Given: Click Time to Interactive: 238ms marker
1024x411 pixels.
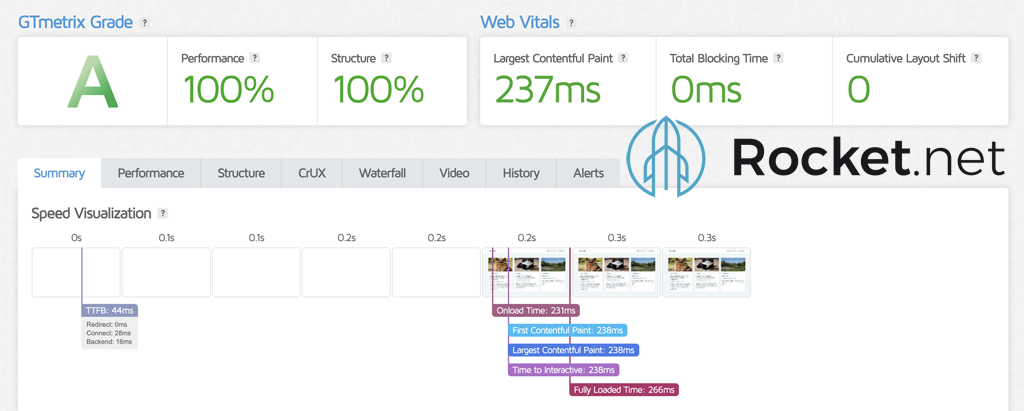Looking at the screenshot, I should (564, 370).
